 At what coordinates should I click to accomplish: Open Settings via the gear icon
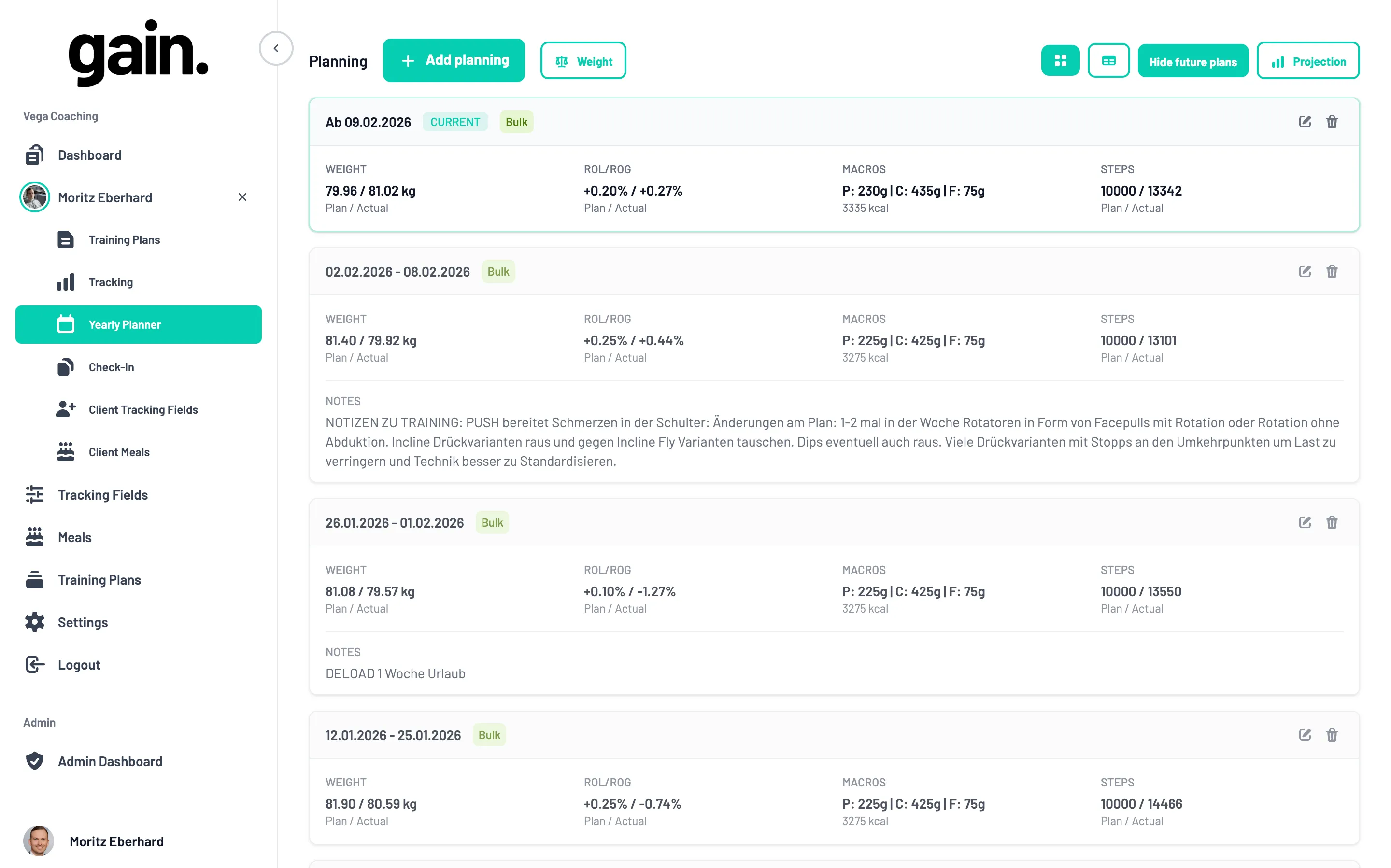click(x=34, y=622)
